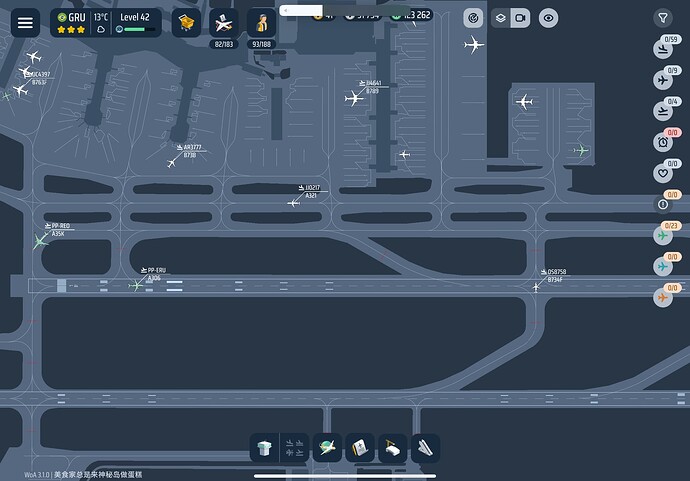Open the contracts book icon
Viewport: 690px width, 481px height.
click(360, 448)
